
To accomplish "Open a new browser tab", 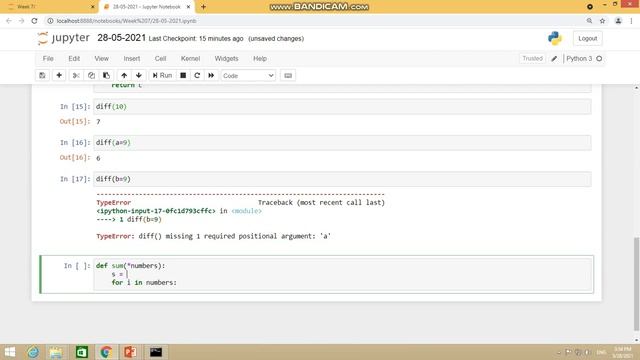I will click(203, 7).
